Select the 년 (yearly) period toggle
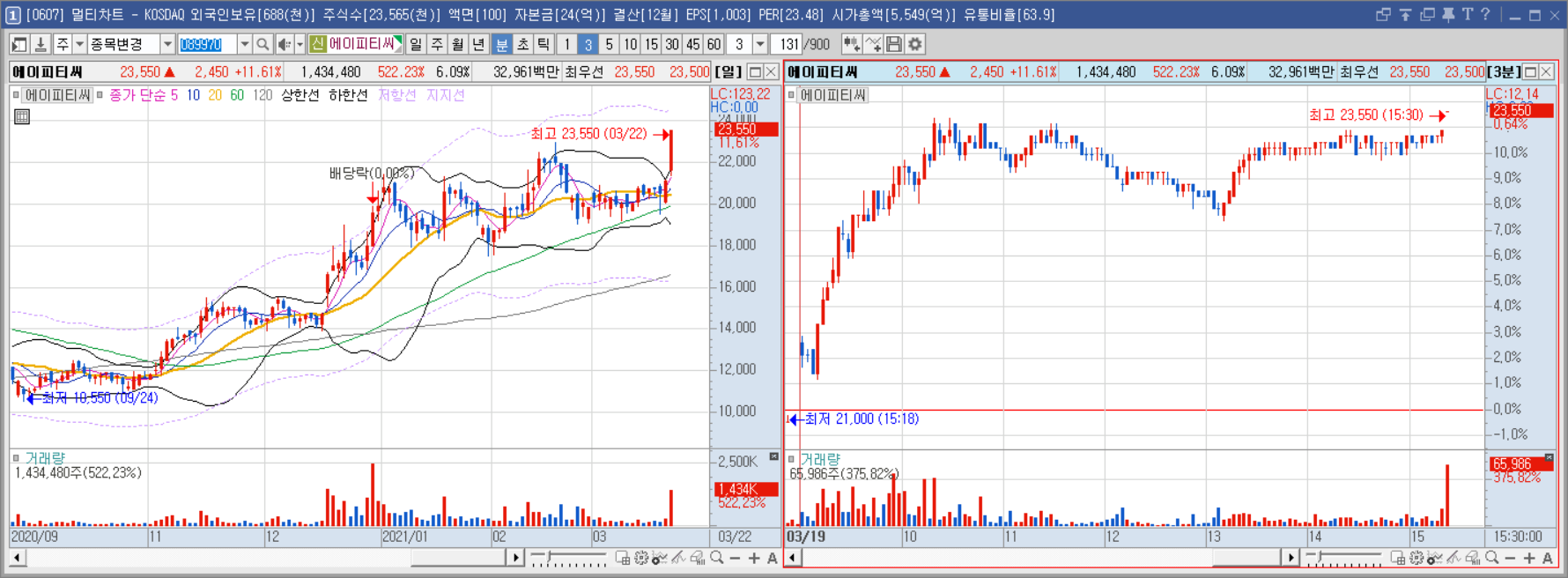The image size is (1568, 578). point(479,44)
